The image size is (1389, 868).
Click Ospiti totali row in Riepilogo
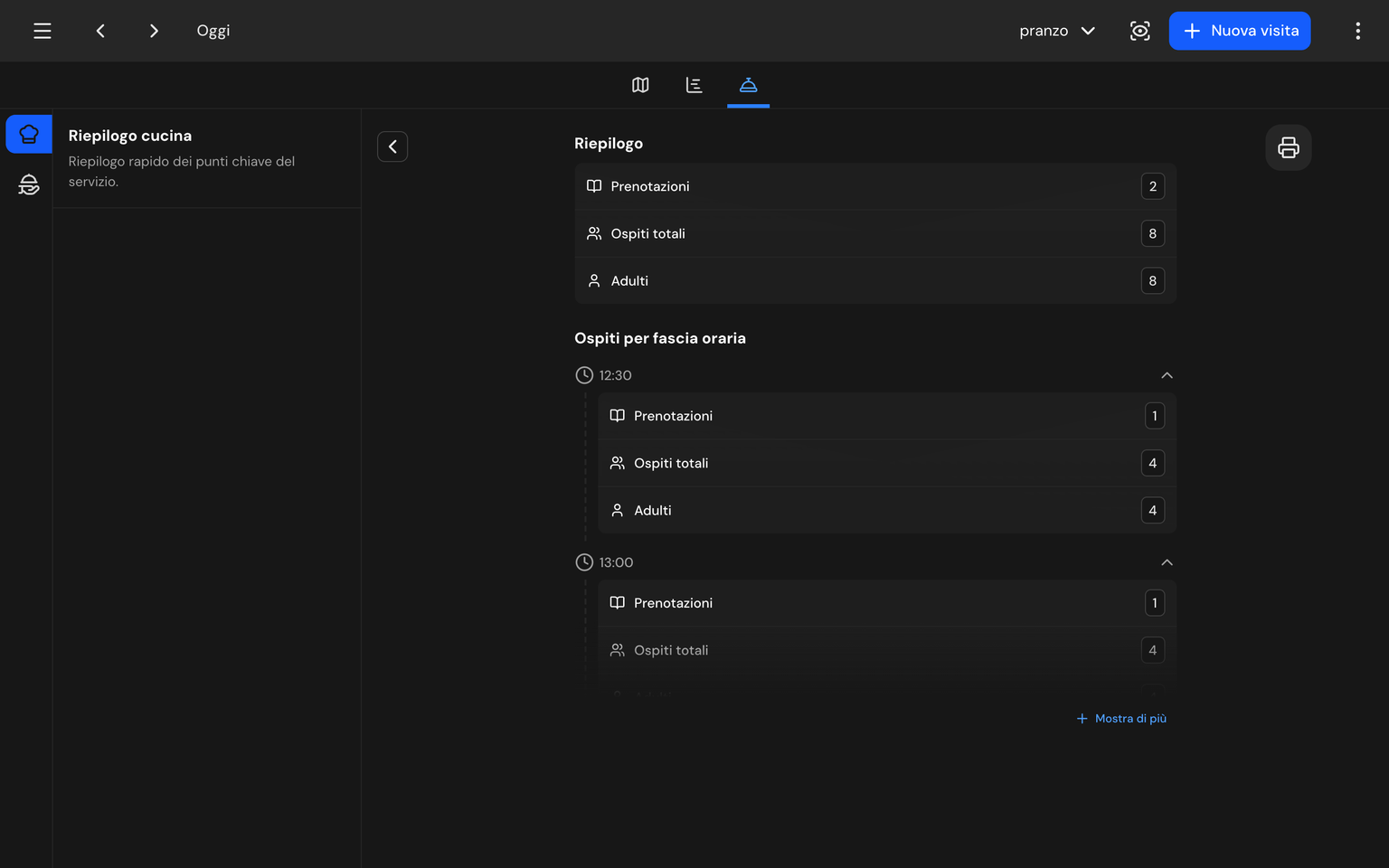(x=875, y=233)
